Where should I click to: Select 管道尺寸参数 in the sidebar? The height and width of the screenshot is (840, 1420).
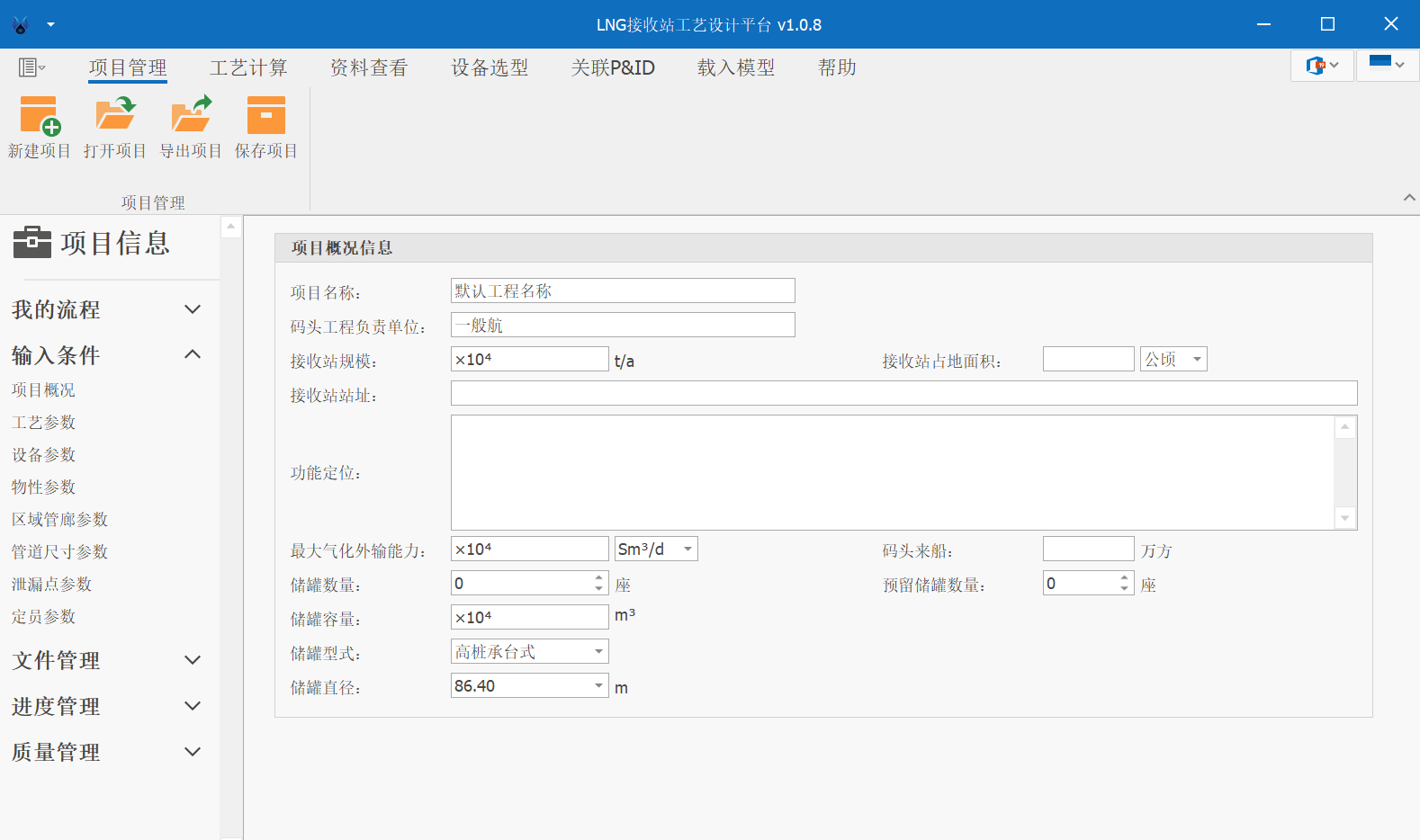[x=59, y=552]
